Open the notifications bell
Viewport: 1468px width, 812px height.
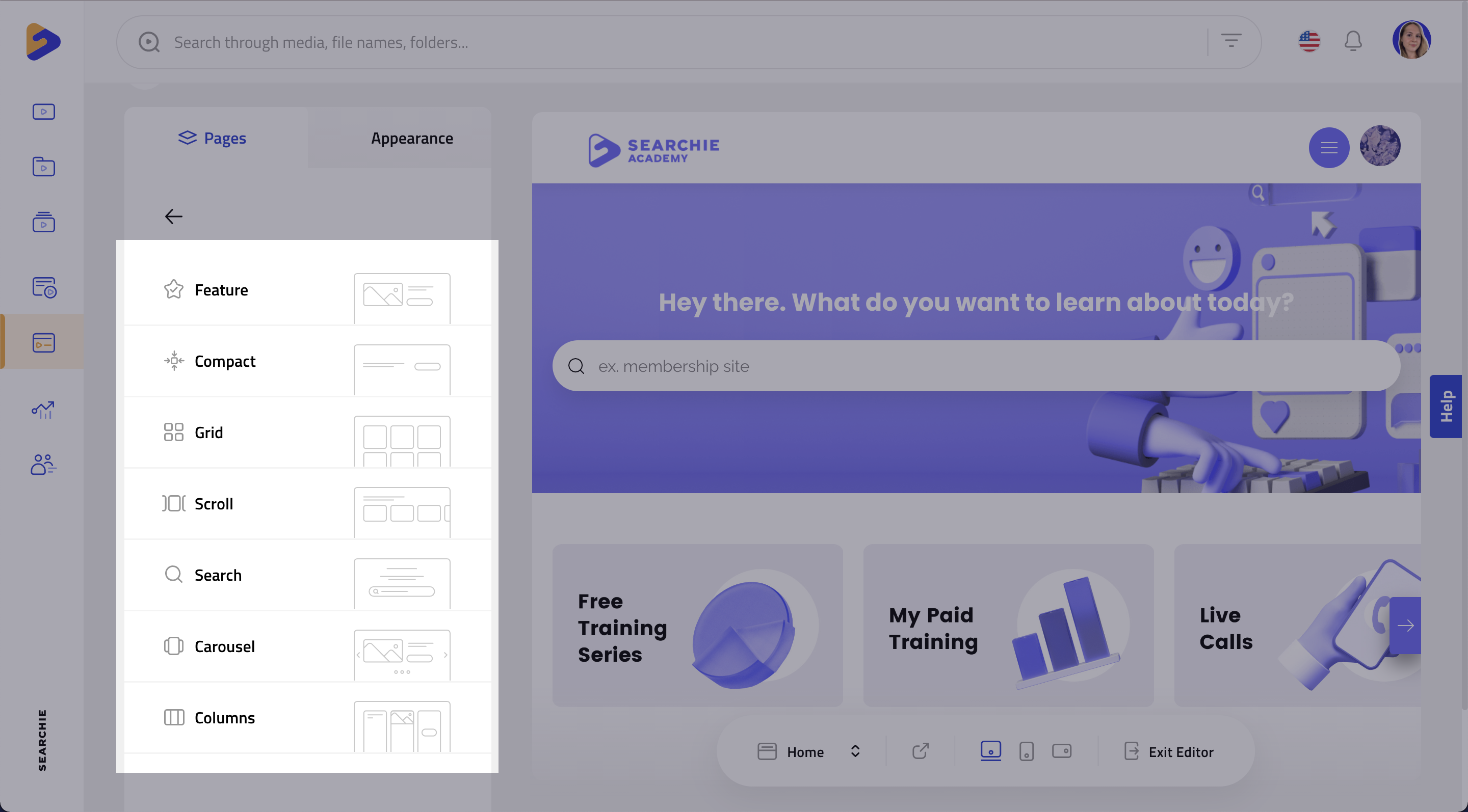pyautogui.click(x=1352, y=42)
